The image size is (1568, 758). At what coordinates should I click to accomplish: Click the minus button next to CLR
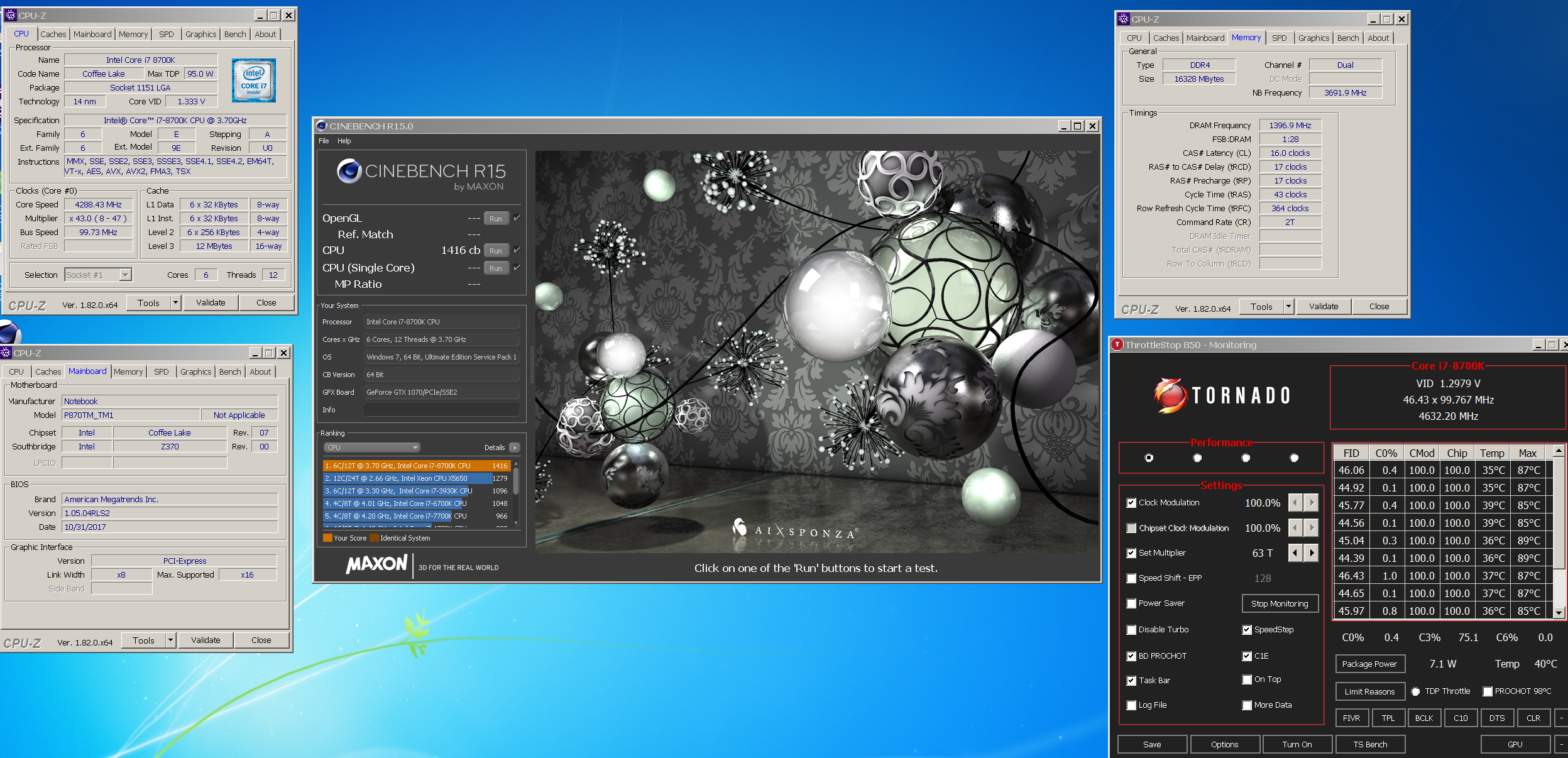pyautogui.click(x=1561, y=718)
